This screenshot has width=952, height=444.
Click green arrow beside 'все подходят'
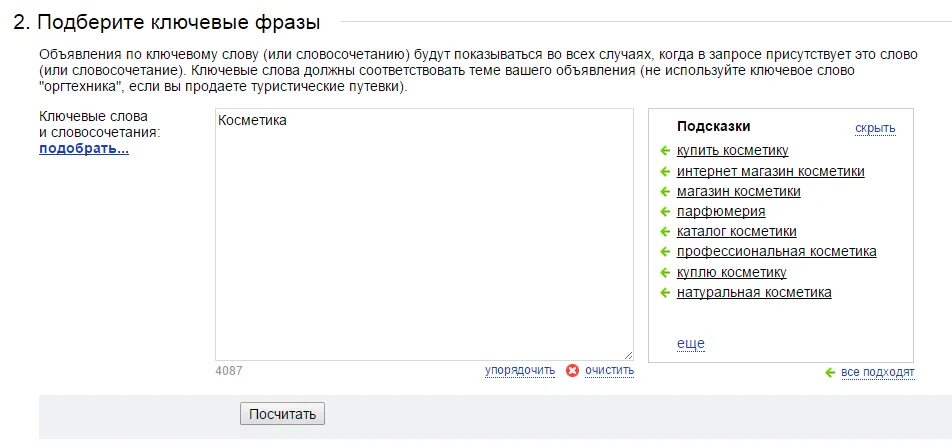[829, 372]
